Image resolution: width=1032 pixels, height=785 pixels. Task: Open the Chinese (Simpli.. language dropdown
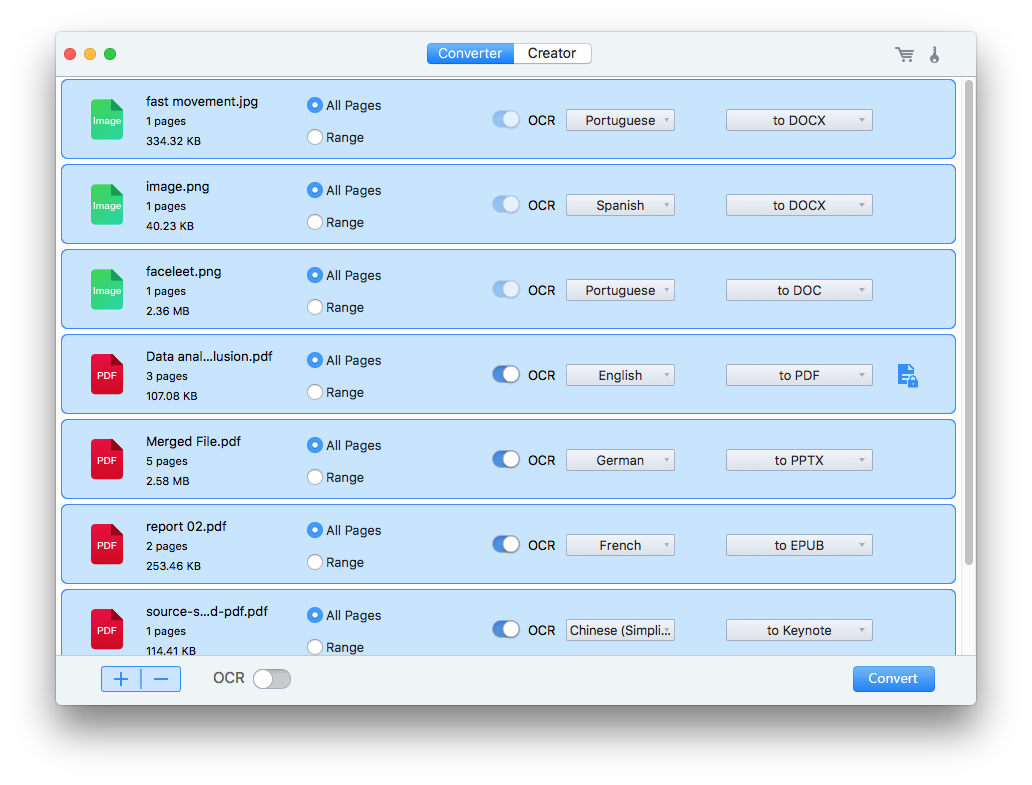click(x=620, y=630)
